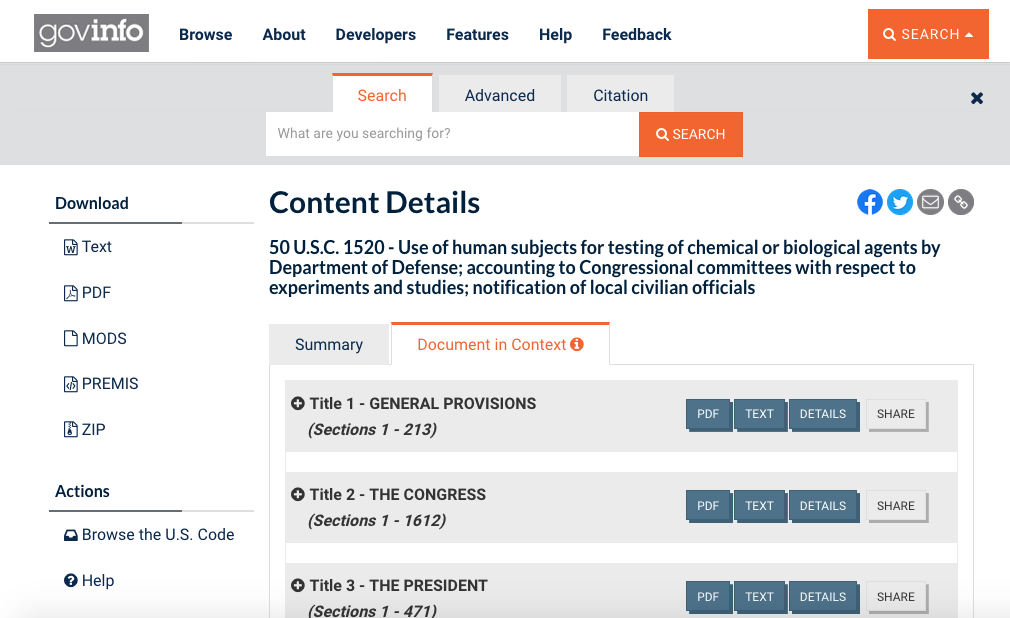This screenshot has width=1010, height=618.
Task: Open the Advanced search tab
Action: (499, 95)
